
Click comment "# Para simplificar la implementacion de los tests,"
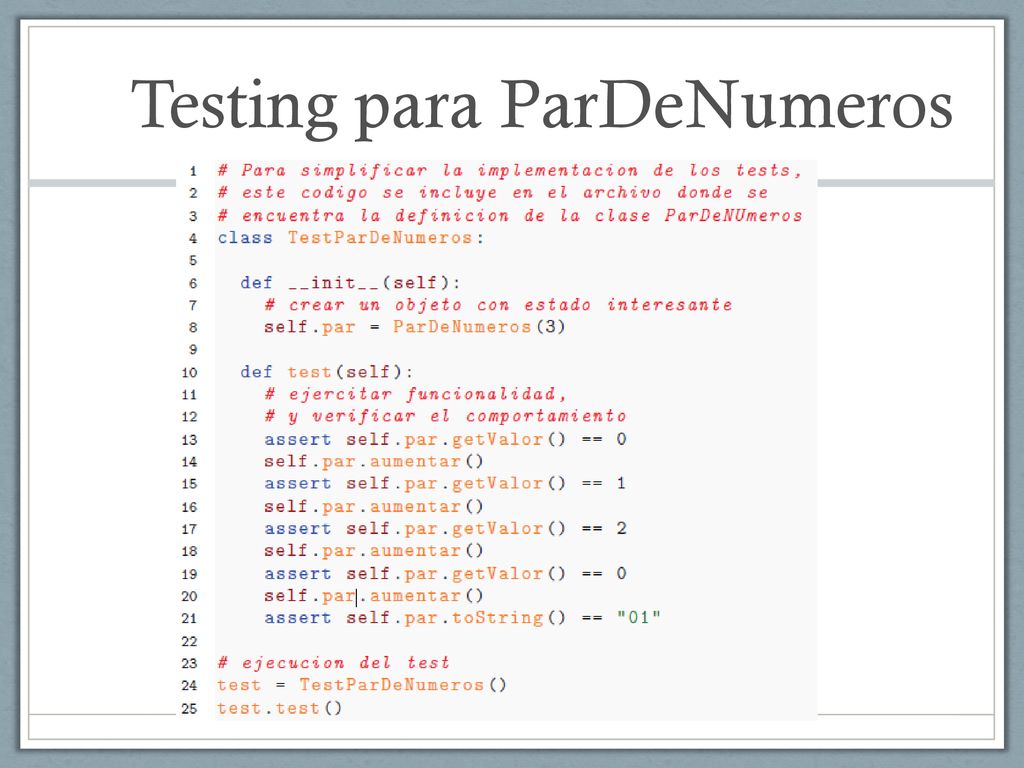click(509, 171)
